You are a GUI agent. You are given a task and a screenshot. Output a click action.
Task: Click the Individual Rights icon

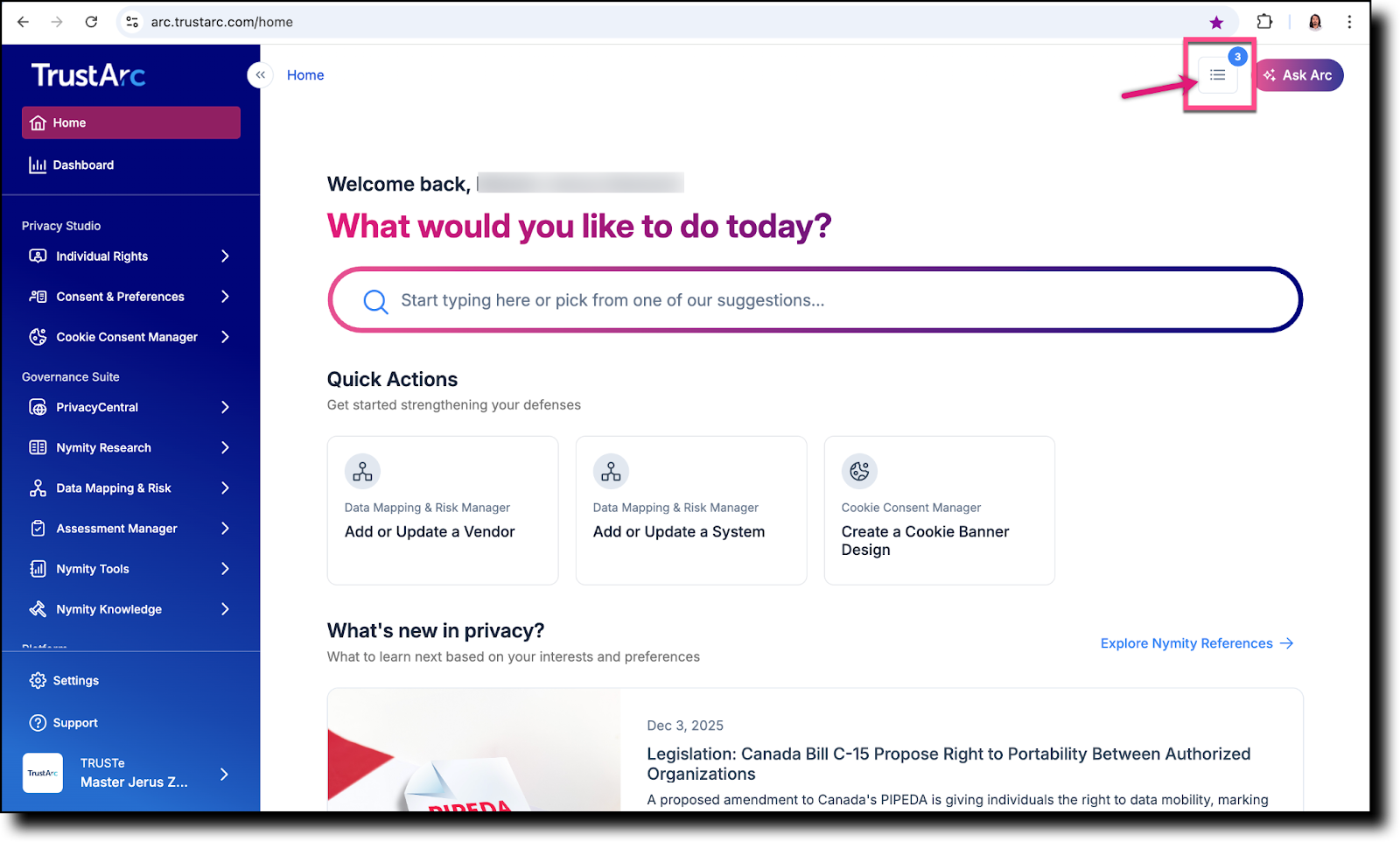[x=38, y=256]
